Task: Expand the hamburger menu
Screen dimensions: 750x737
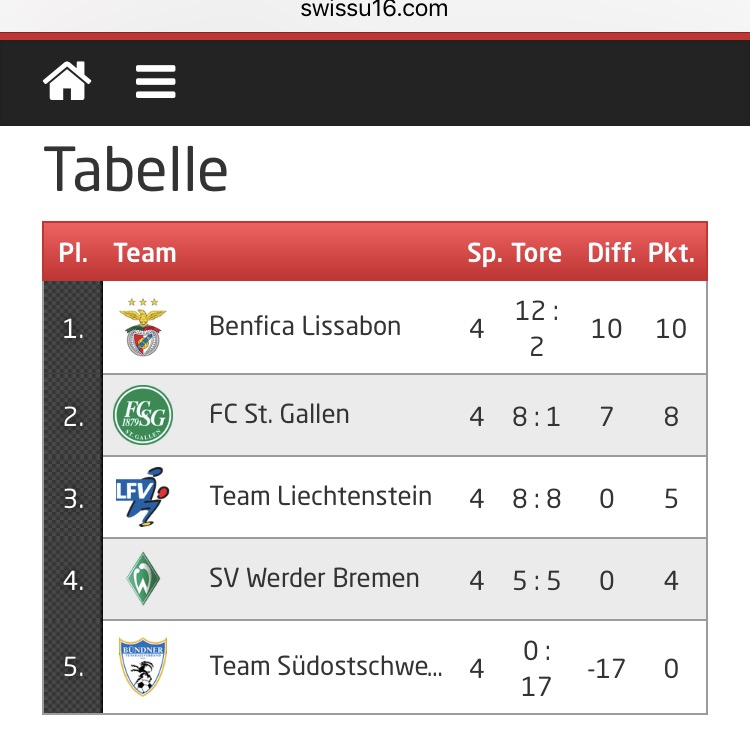Action: (155, 82)
